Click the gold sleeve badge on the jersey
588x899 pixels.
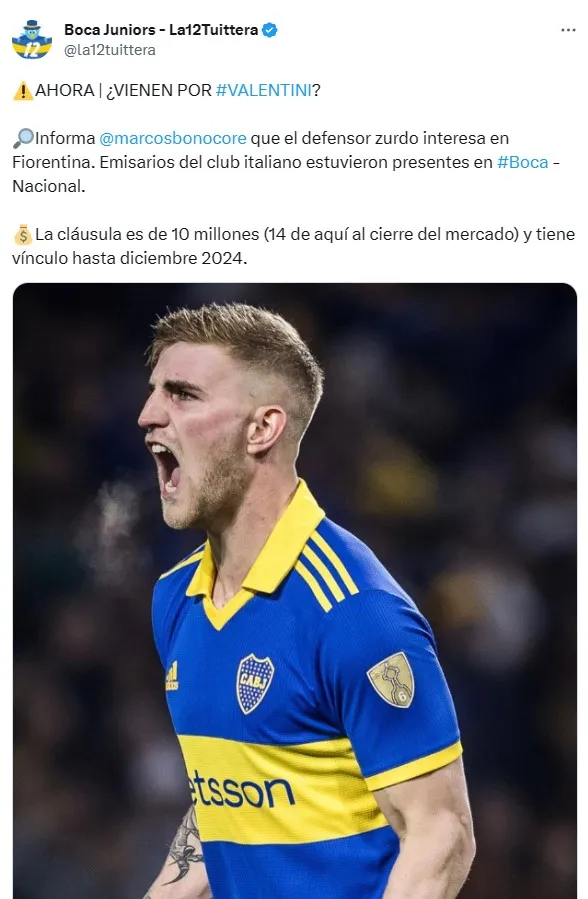[x=391, y=679]
